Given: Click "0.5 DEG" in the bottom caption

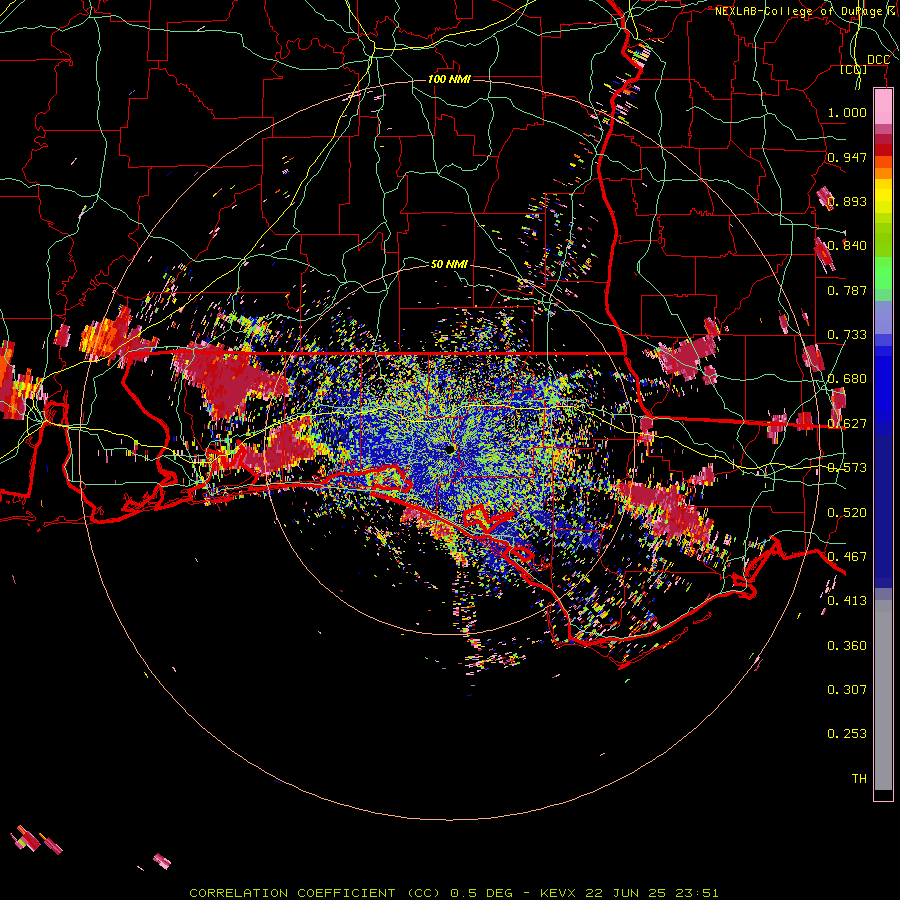Looking at the screenshot, I should click(481, 893).
